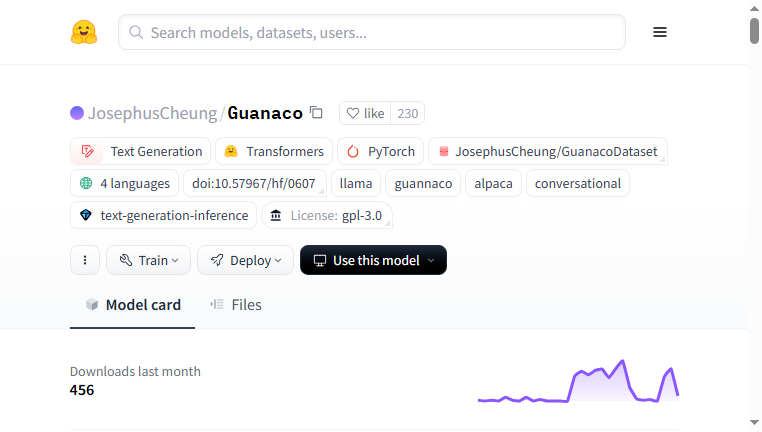Viewport: 762px width, 432px height.
Task: Click the Downloads last month label
Action: point(135,371)
